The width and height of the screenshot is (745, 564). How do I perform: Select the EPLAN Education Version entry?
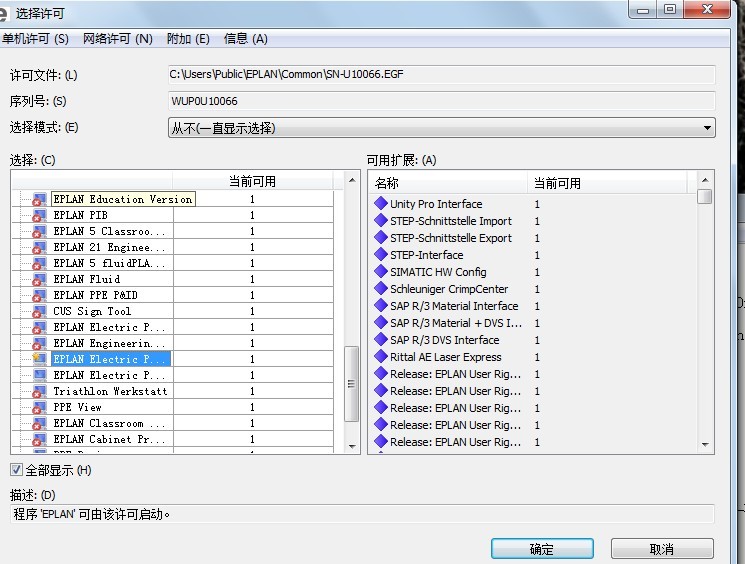pyautogui.click(x=121, y=199)
